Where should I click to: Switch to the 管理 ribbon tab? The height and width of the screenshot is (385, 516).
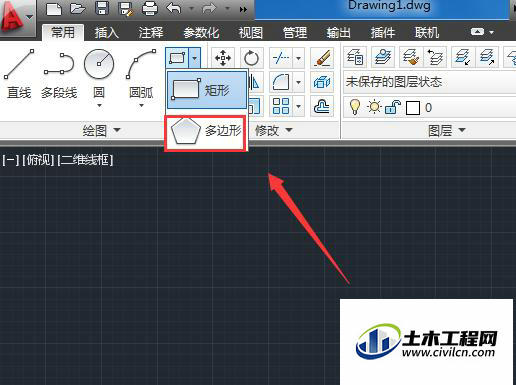point(295,33)
